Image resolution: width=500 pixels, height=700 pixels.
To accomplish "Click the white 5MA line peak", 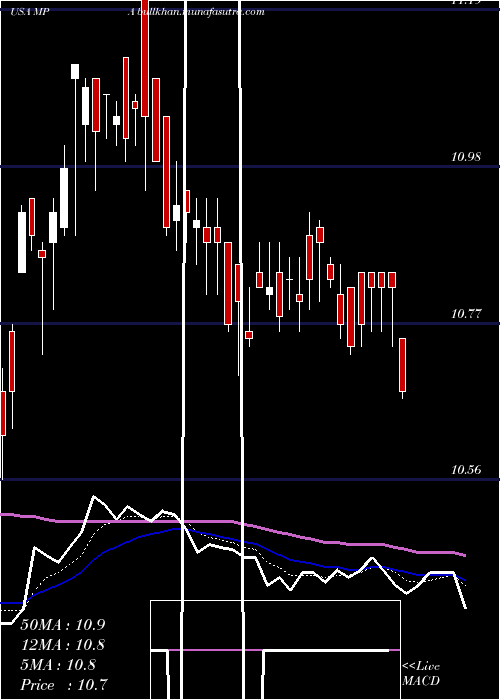I will [x=94, y=497].
